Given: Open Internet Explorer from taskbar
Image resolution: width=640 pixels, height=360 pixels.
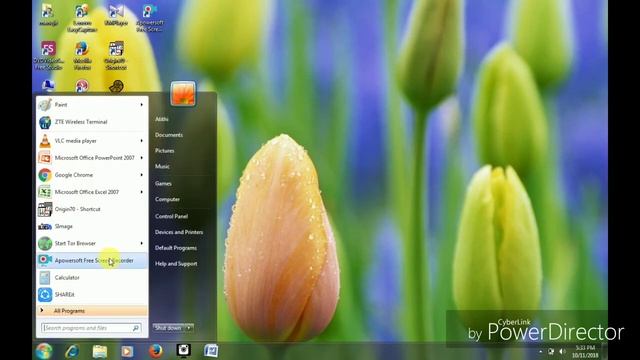Looking at the screenshot, I should point(72,351).
